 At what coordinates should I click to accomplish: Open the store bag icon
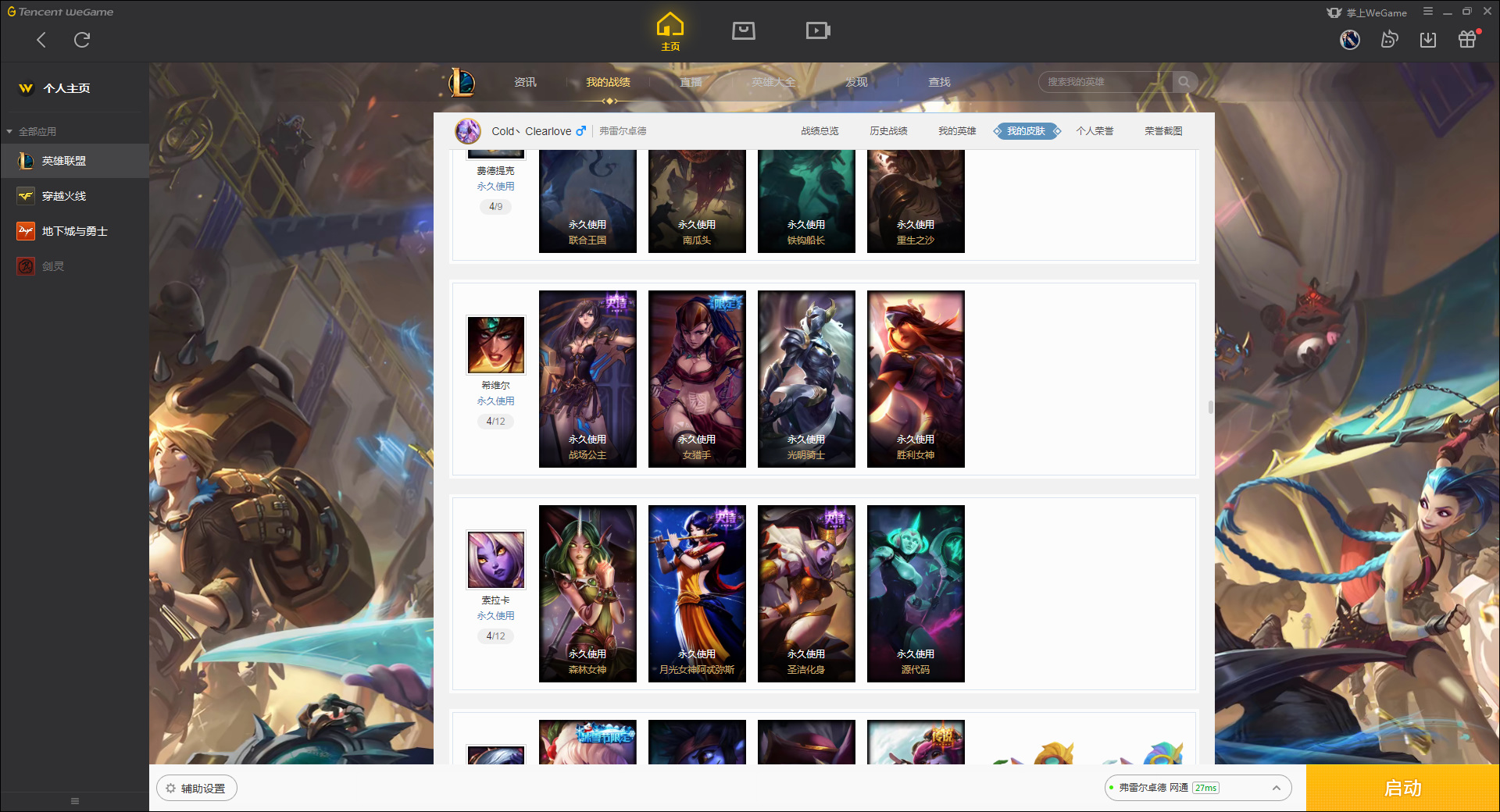click(x=744, y=31)
